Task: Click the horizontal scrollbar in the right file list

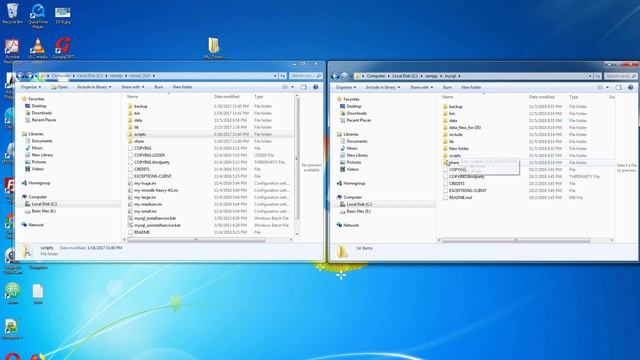Action: coord(516,240)
